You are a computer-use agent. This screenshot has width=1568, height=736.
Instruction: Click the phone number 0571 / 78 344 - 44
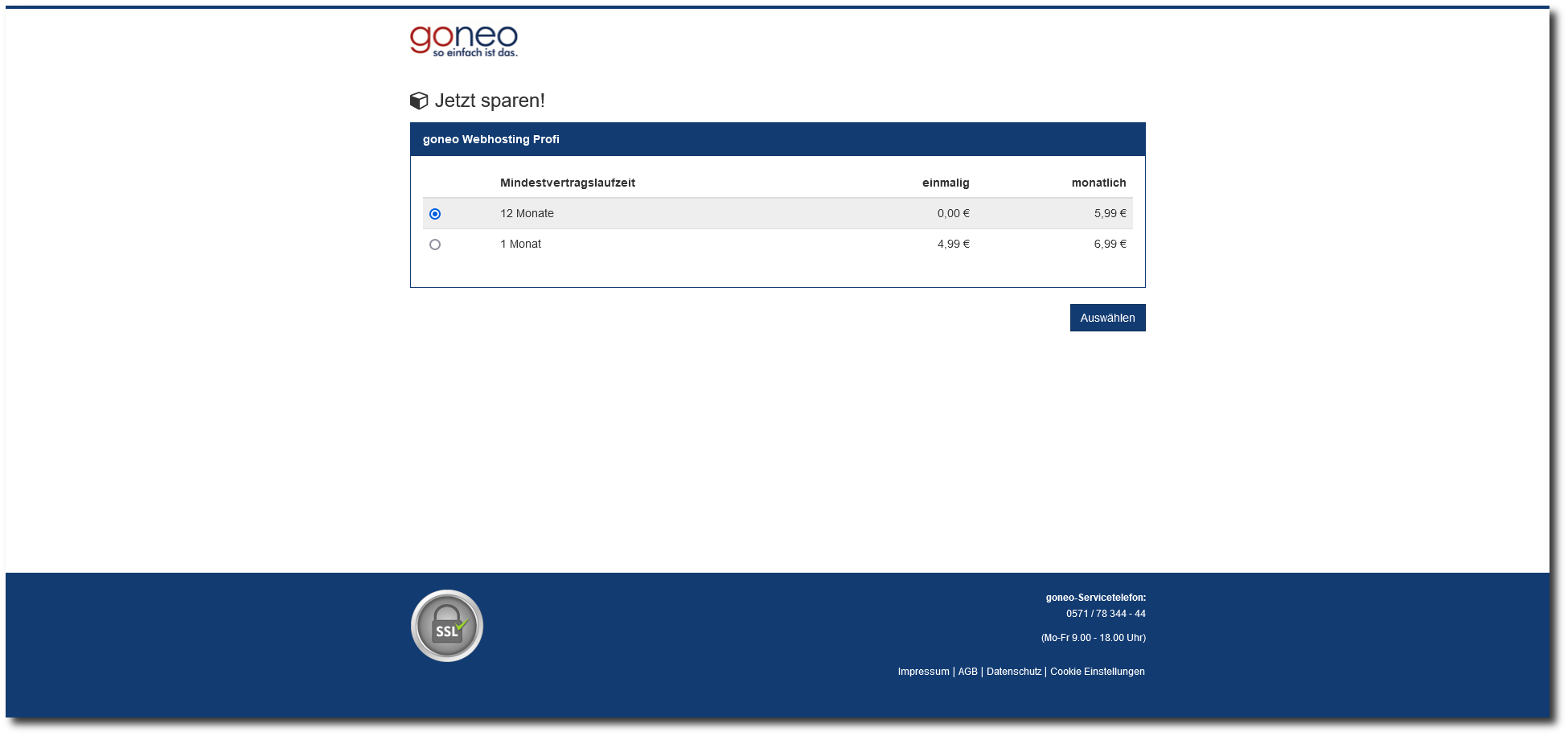tap(1106, 614)
